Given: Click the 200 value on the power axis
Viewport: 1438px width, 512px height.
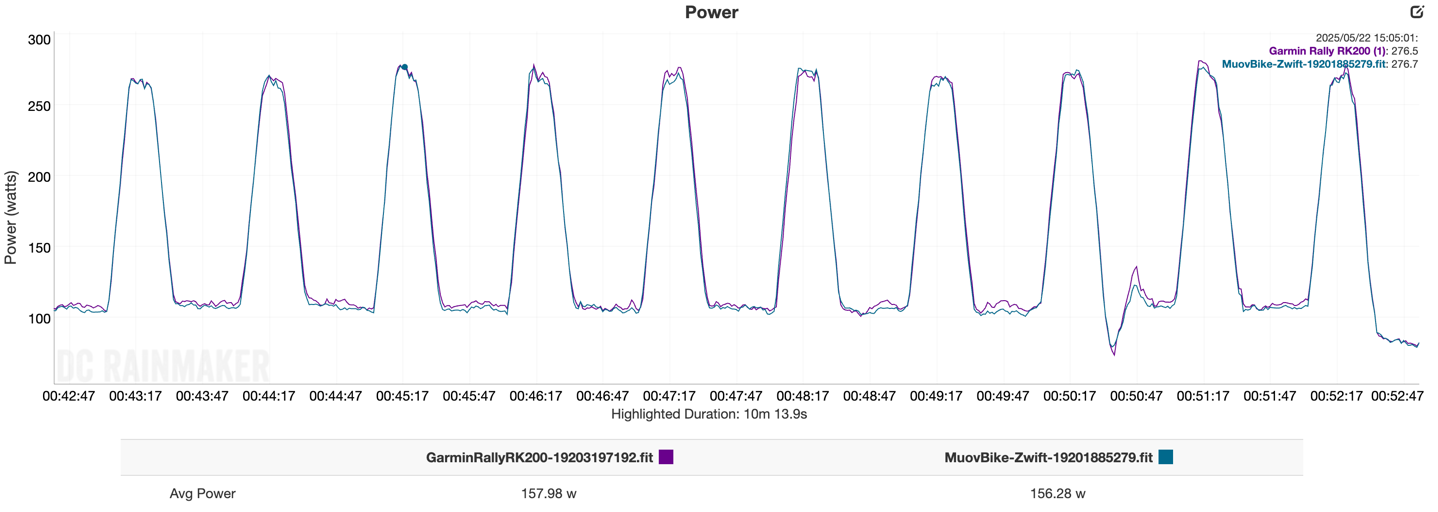Looking at the screenshot, I should tap(39, 177).
